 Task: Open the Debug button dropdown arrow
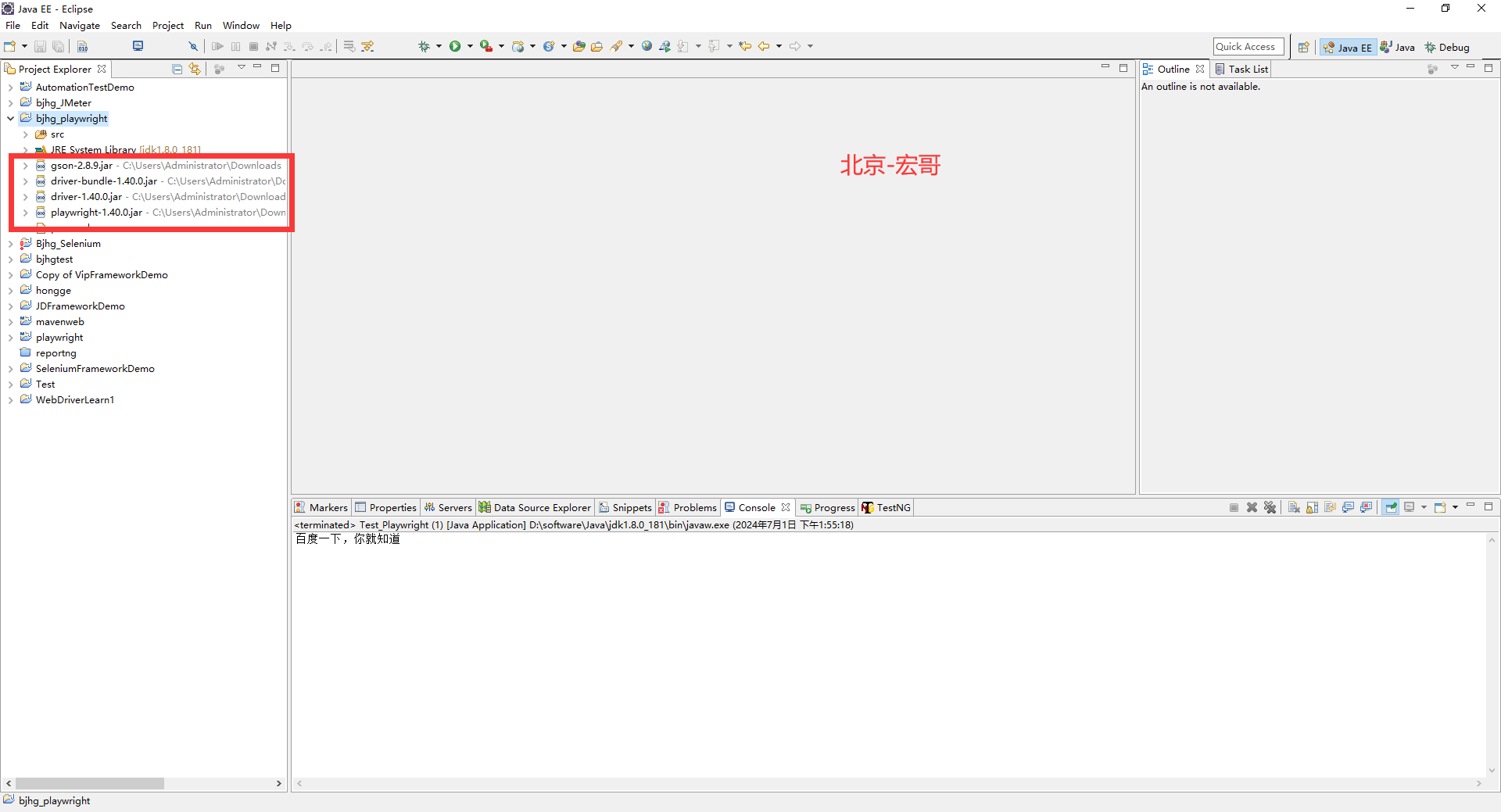(x=439, y=47)
